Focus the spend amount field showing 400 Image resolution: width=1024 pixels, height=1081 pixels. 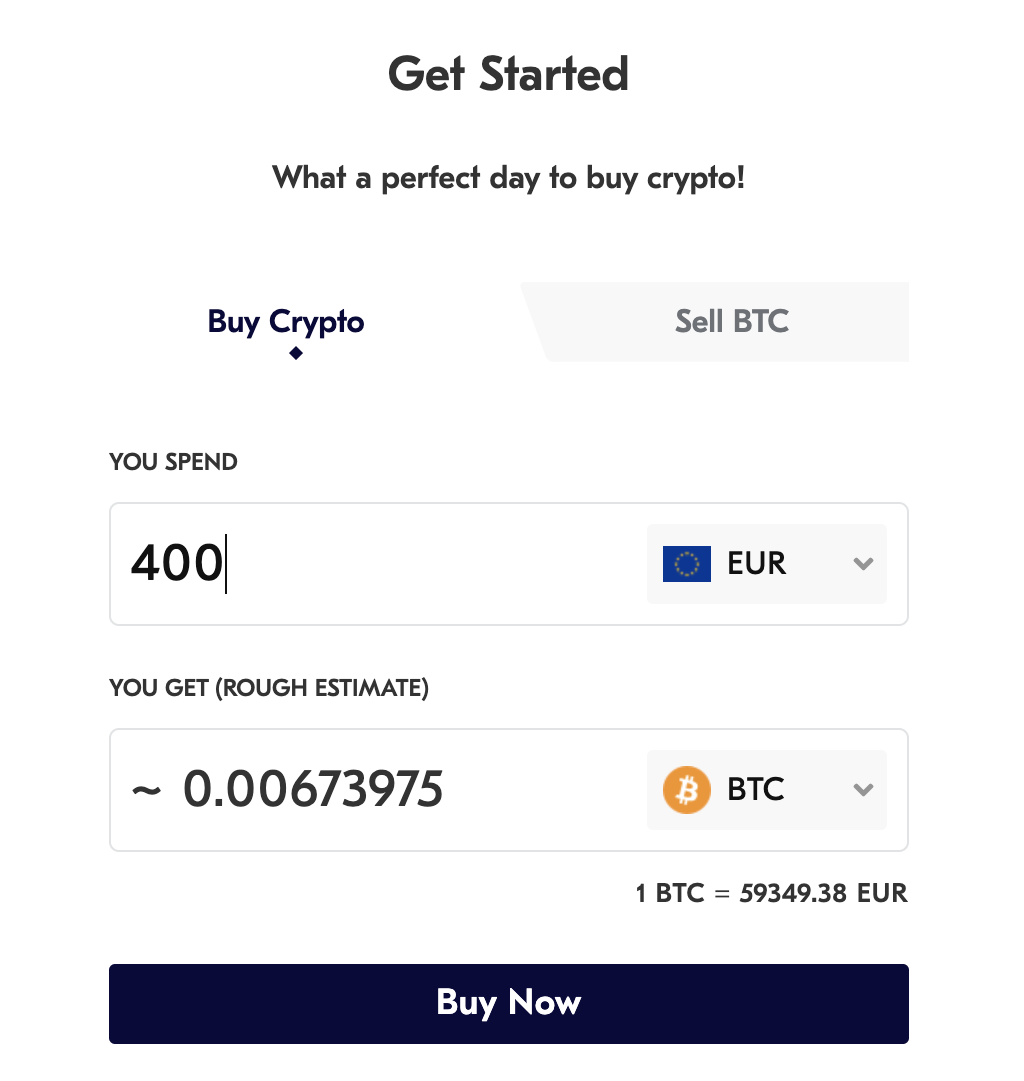(x=177, y=564)
